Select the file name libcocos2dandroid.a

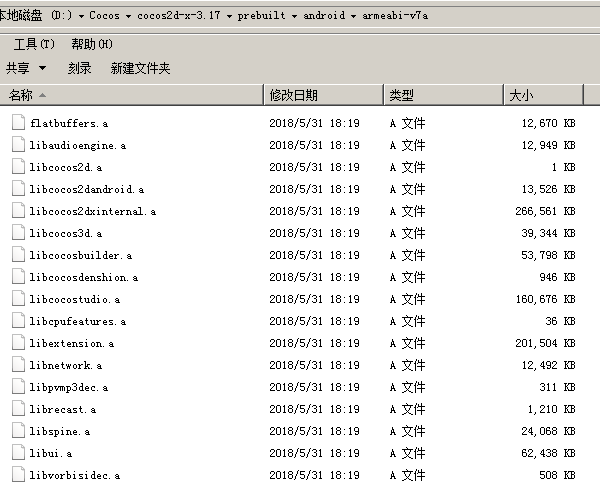pos(87,189)
